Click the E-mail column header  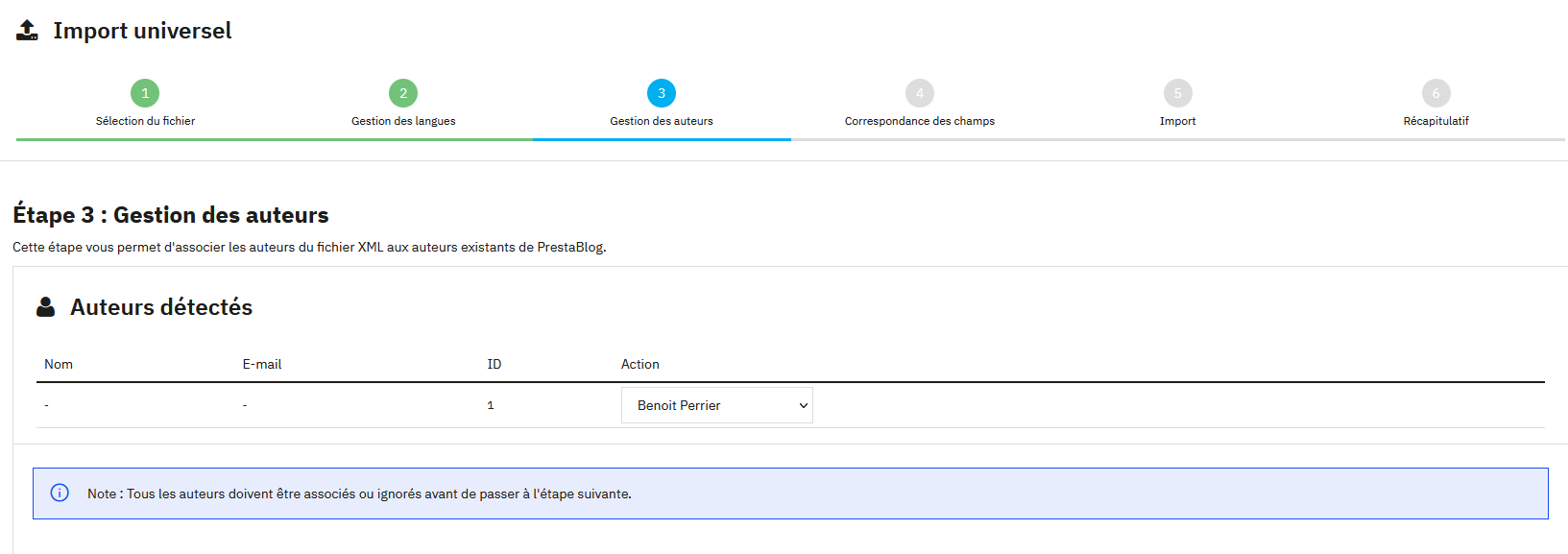262,364
